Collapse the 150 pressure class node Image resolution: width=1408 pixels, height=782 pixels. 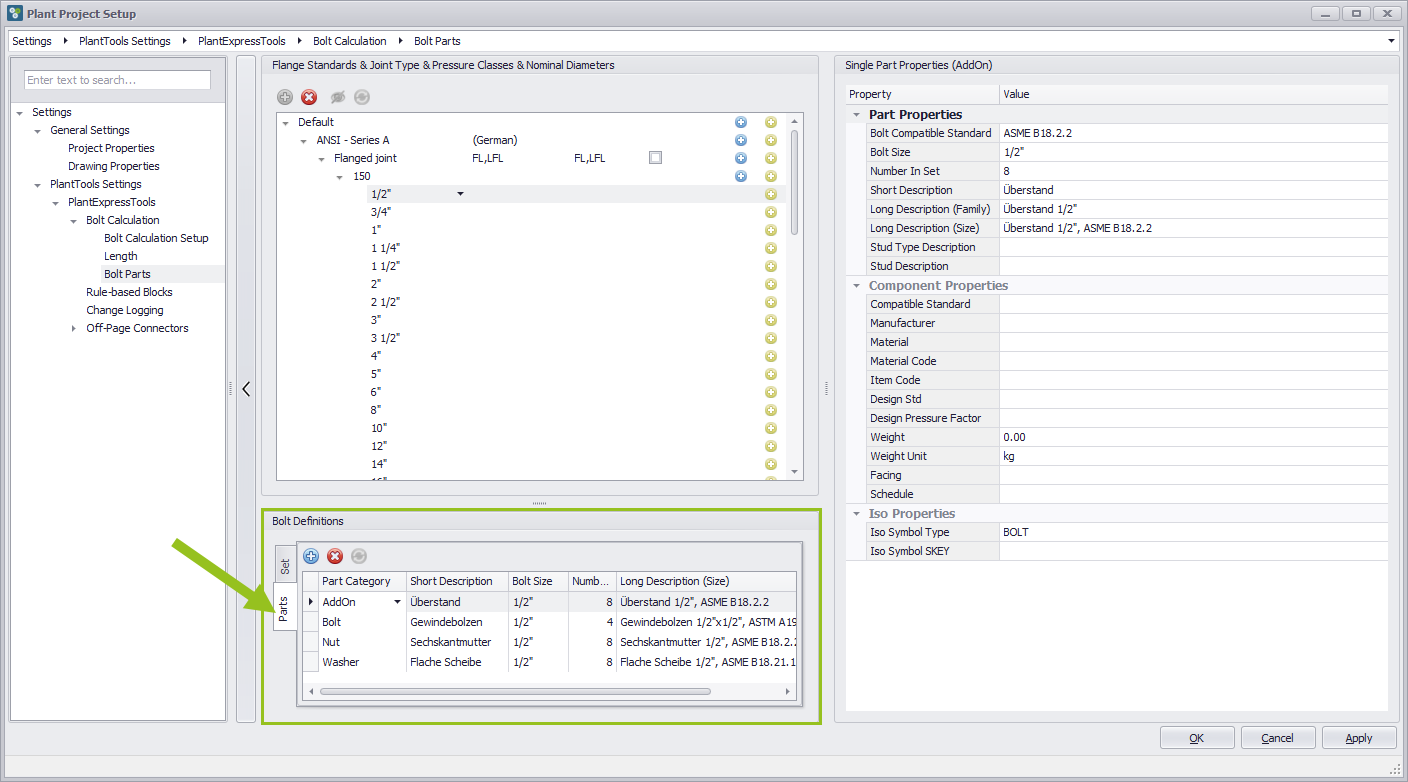(340, 177)
